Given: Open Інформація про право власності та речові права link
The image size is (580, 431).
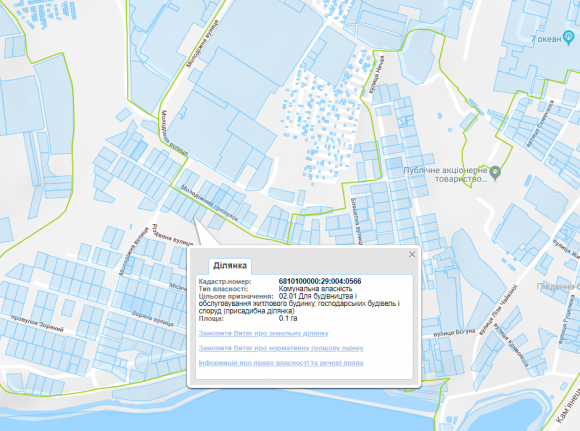Looking at the screenshot, I should (281, 363).
